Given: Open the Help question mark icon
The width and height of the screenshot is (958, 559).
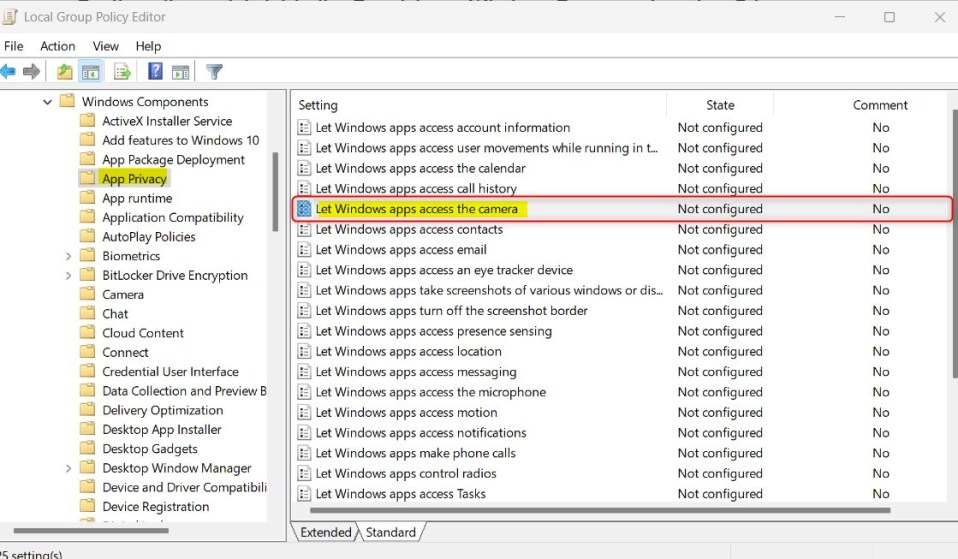Looking at the screenshot, I should pos(155,71).
